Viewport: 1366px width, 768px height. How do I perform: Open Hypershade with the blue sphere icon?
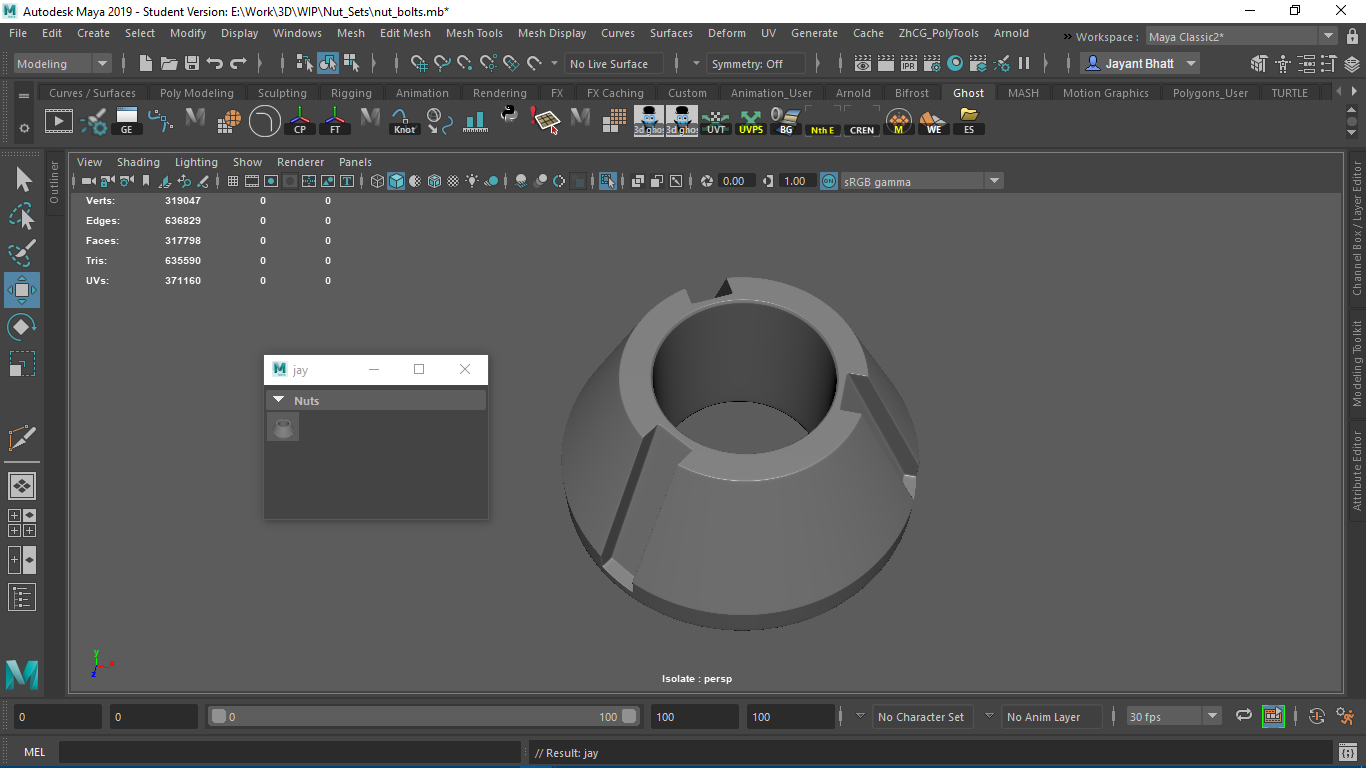955,63
